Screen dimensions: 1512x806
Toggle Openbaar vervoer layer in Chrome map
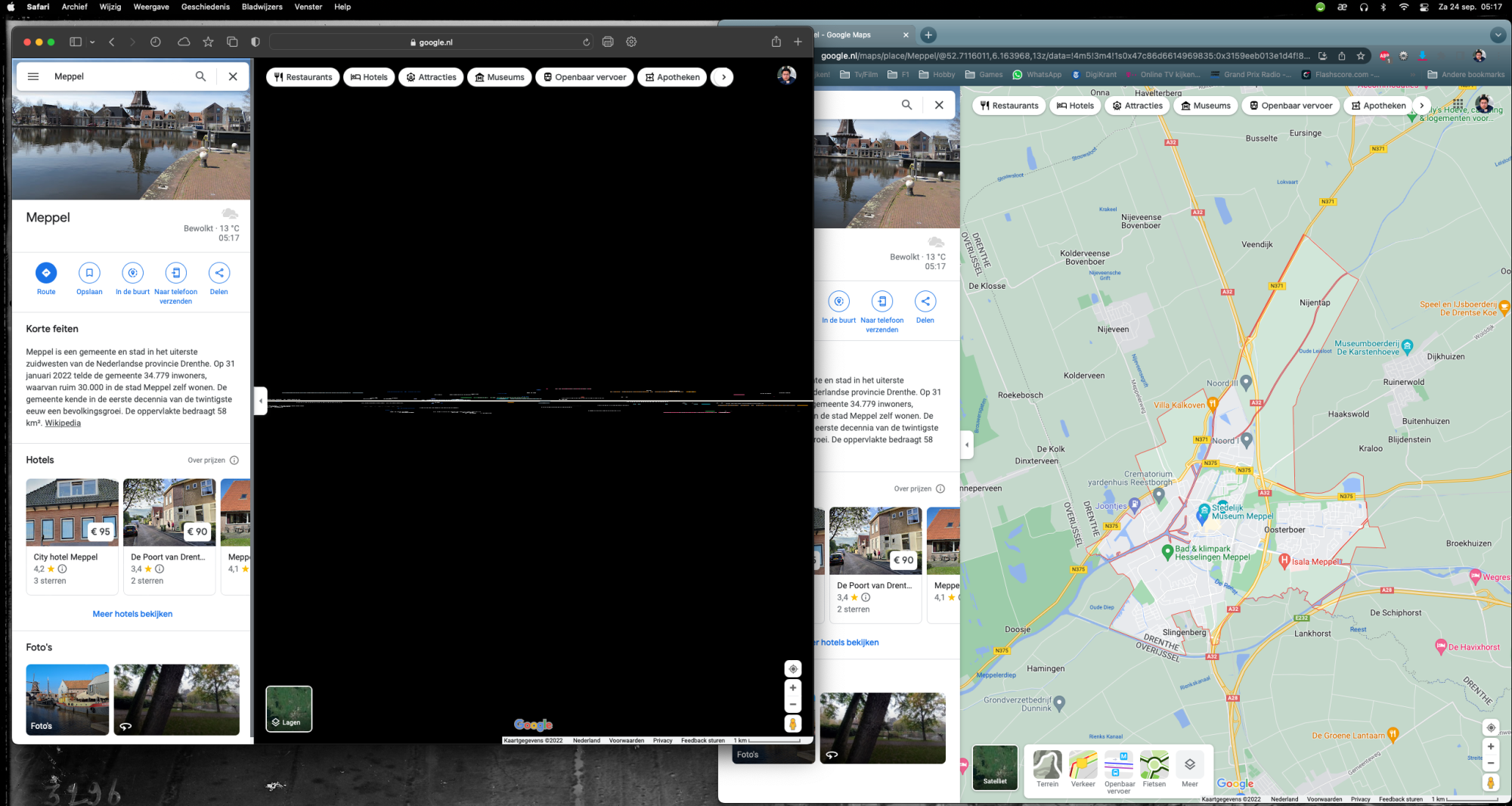tap(1119, 772)
